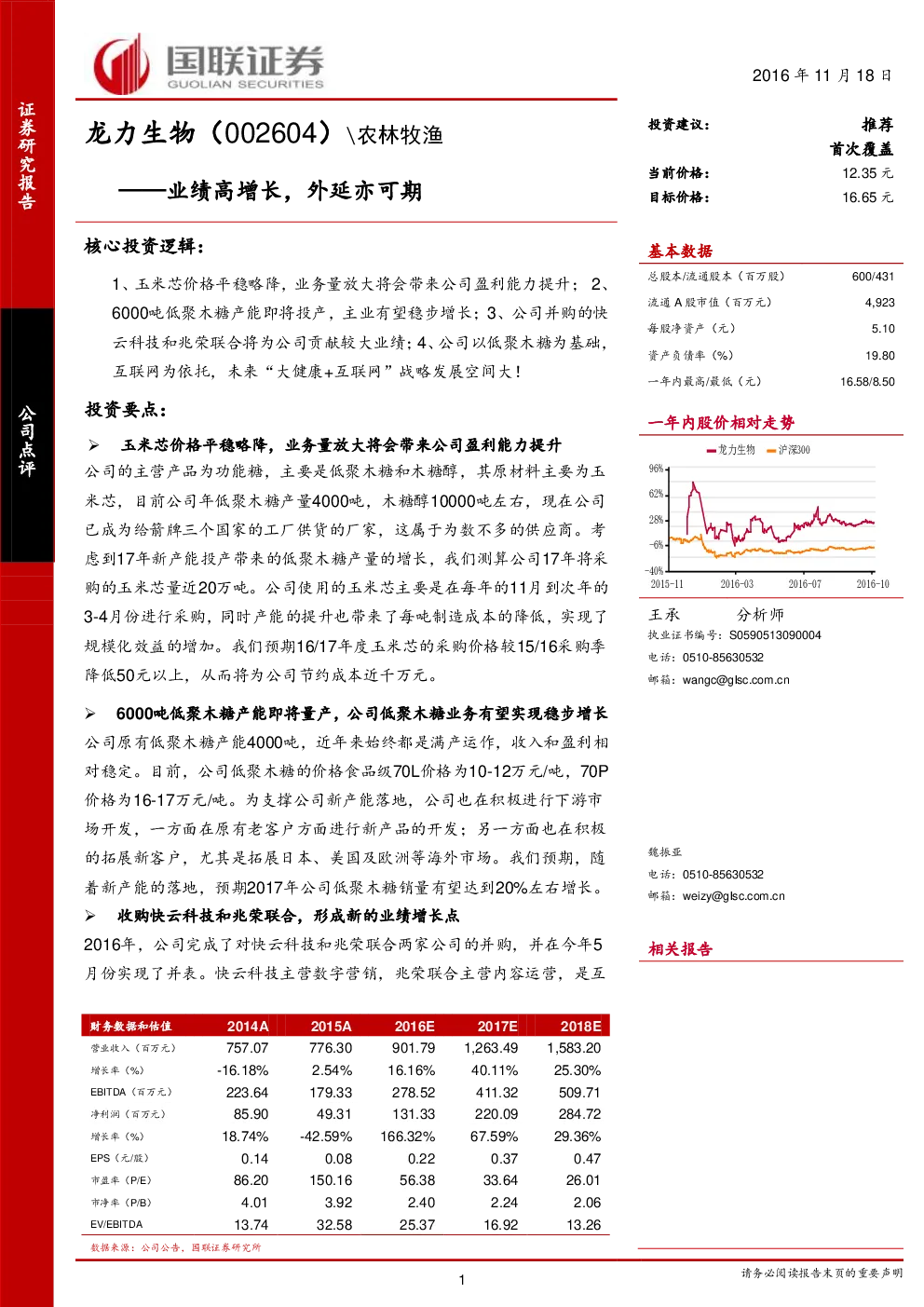Click debt ratio value 19.80

click(879, 356)
